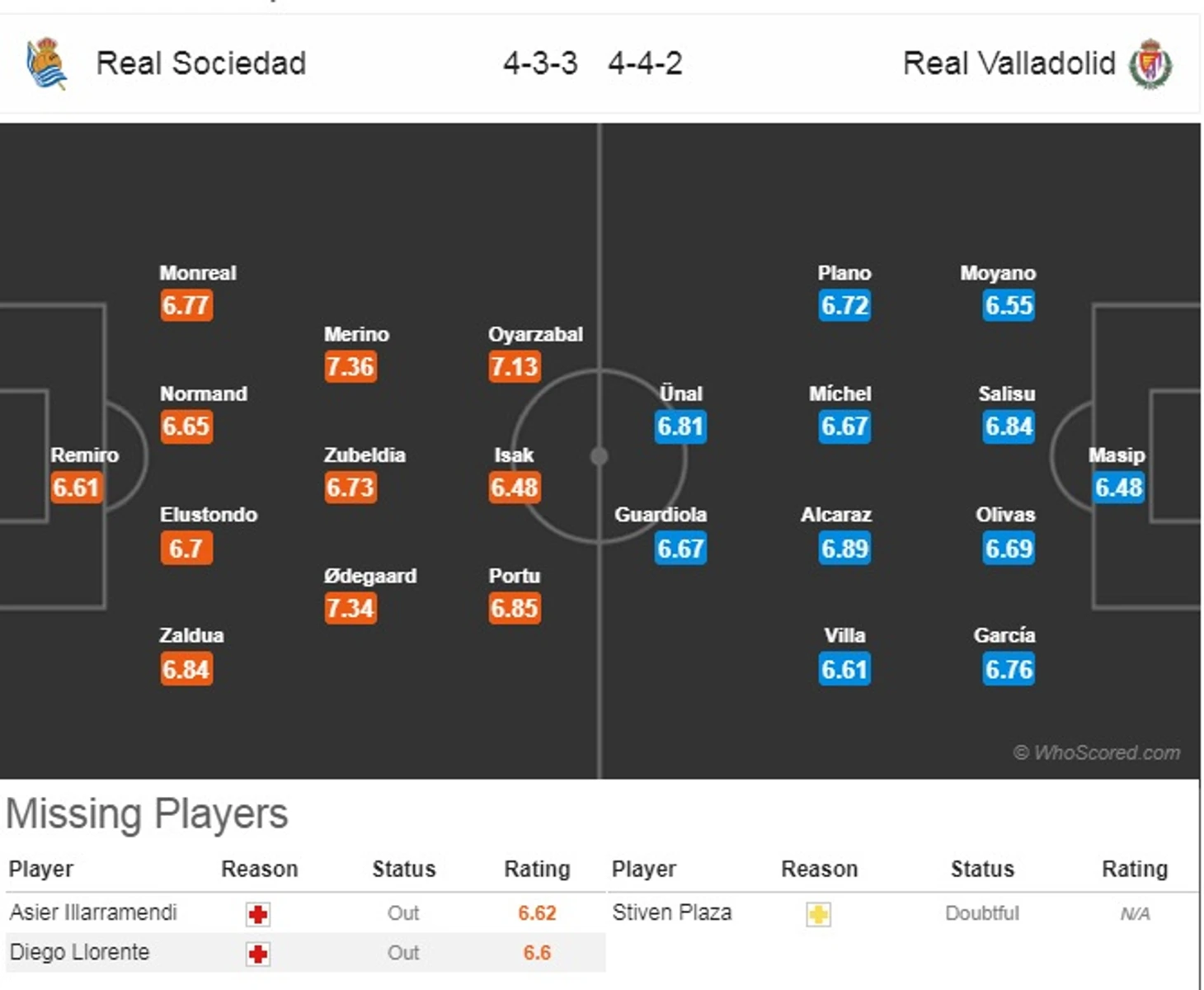Click the Rating column header for Real Sociedad

pos(537,869)
